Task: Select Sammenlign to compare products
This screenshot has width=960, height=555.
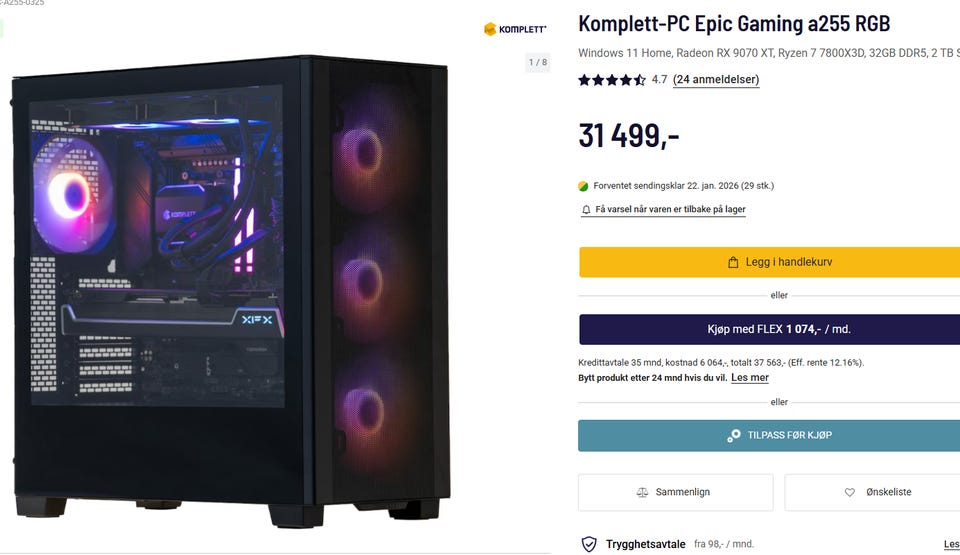Action: click(x=676, y=492)
